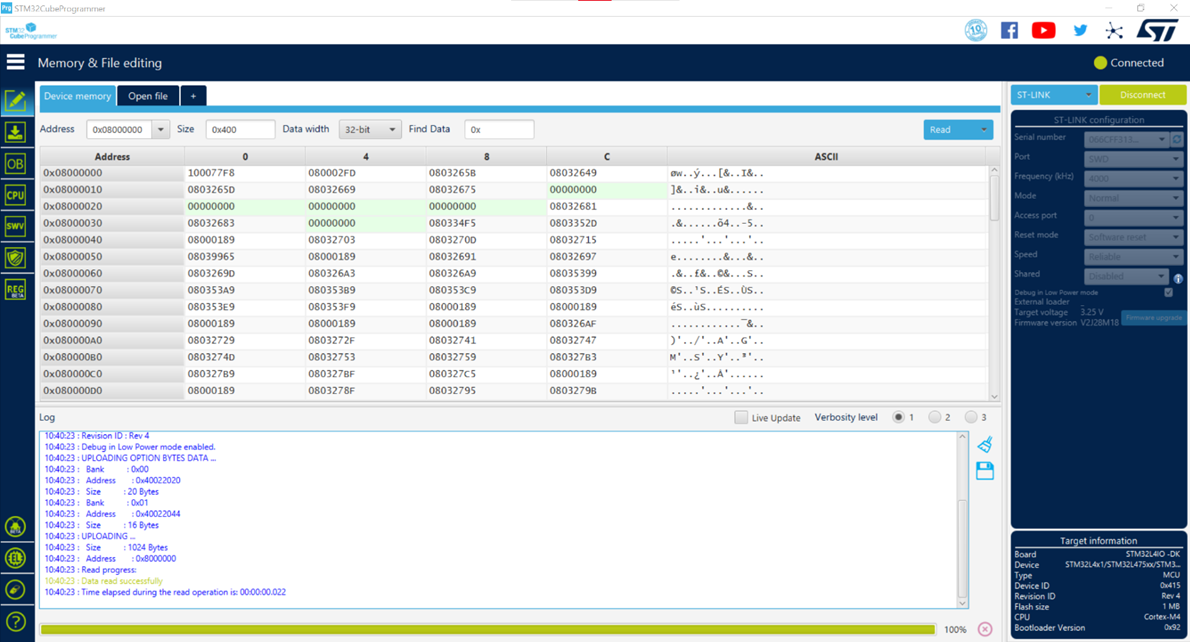Open Memory & File editing pencil icon

[x=15, y=100]
